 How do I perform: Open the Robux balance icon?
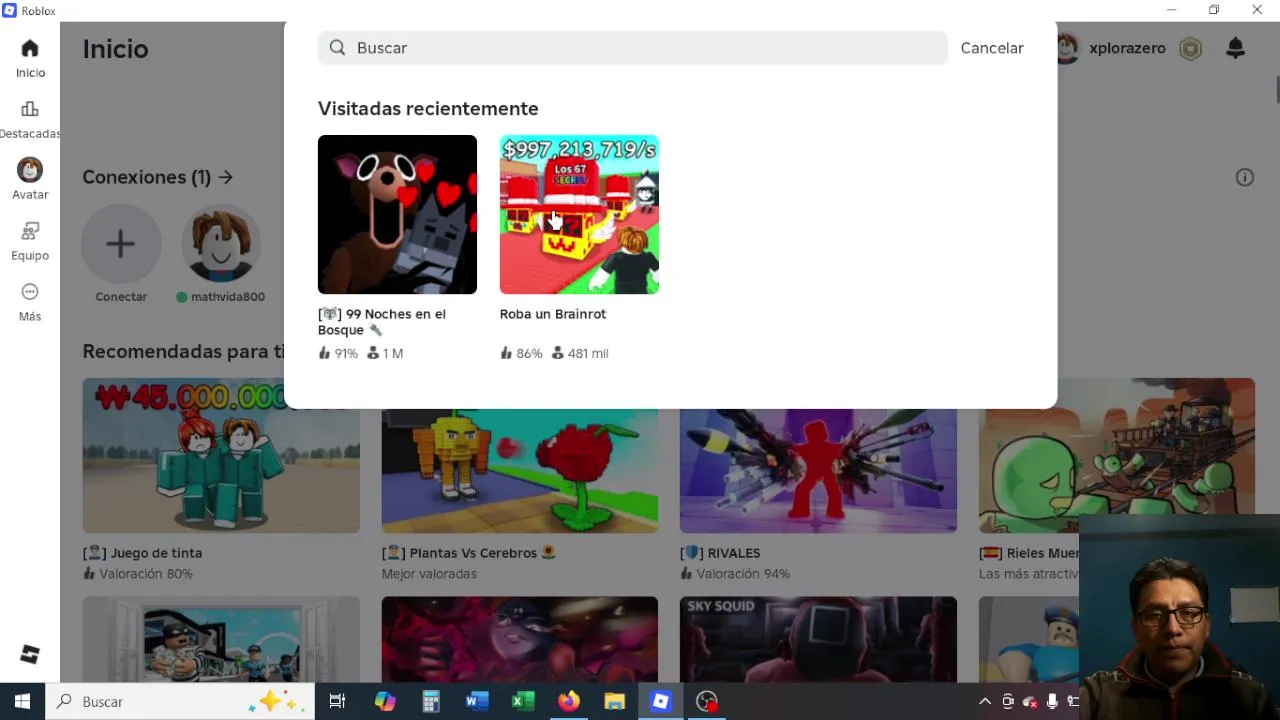point(1190,48)
